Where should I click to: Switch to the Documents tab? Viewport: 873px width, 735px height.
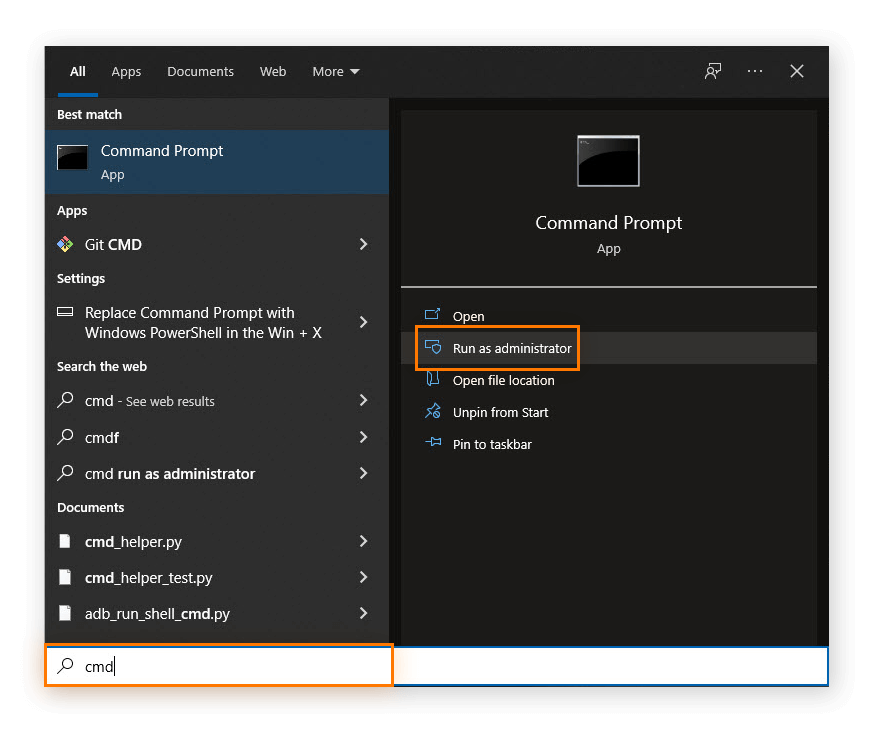point(200,71)
